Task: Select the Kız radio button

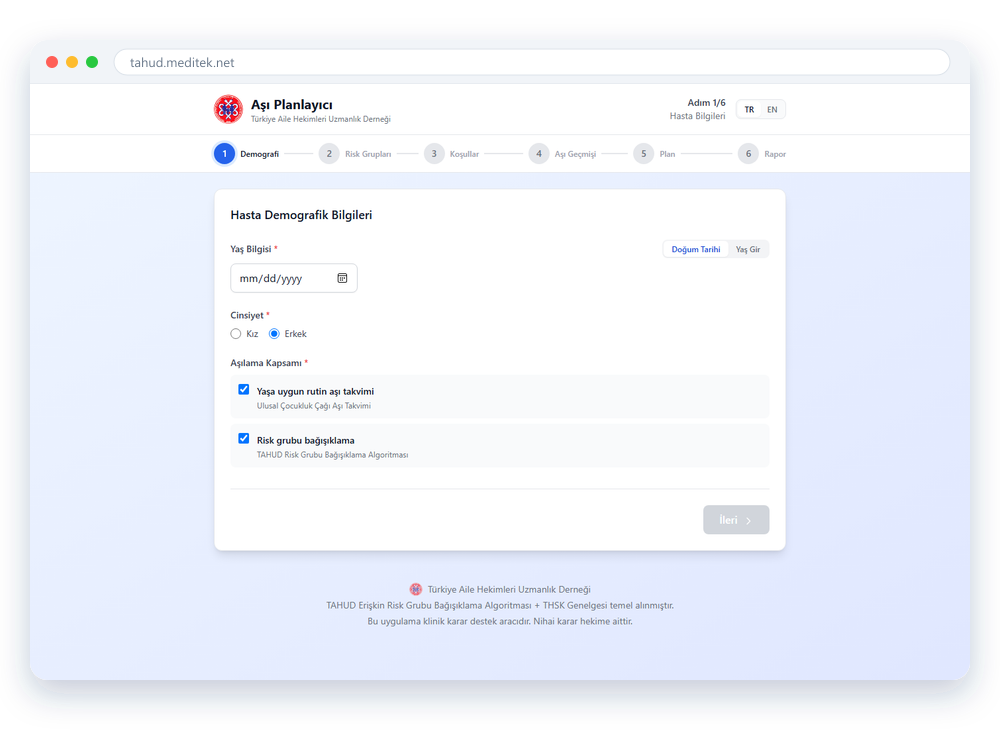Action: 236,334
